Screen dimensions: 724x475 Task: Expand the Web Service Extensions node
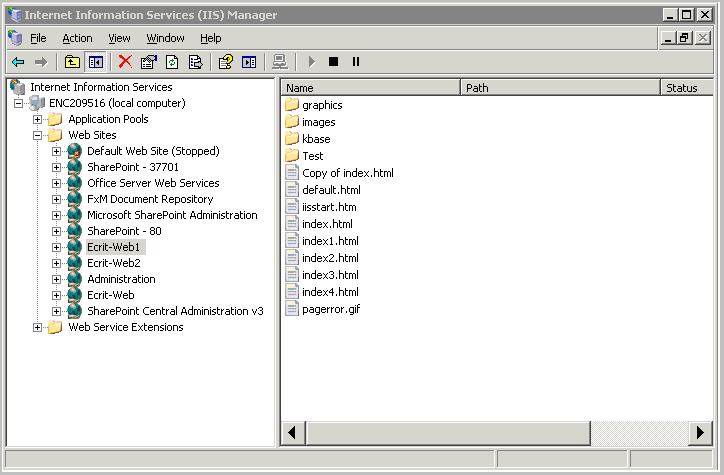click(38, 327)
